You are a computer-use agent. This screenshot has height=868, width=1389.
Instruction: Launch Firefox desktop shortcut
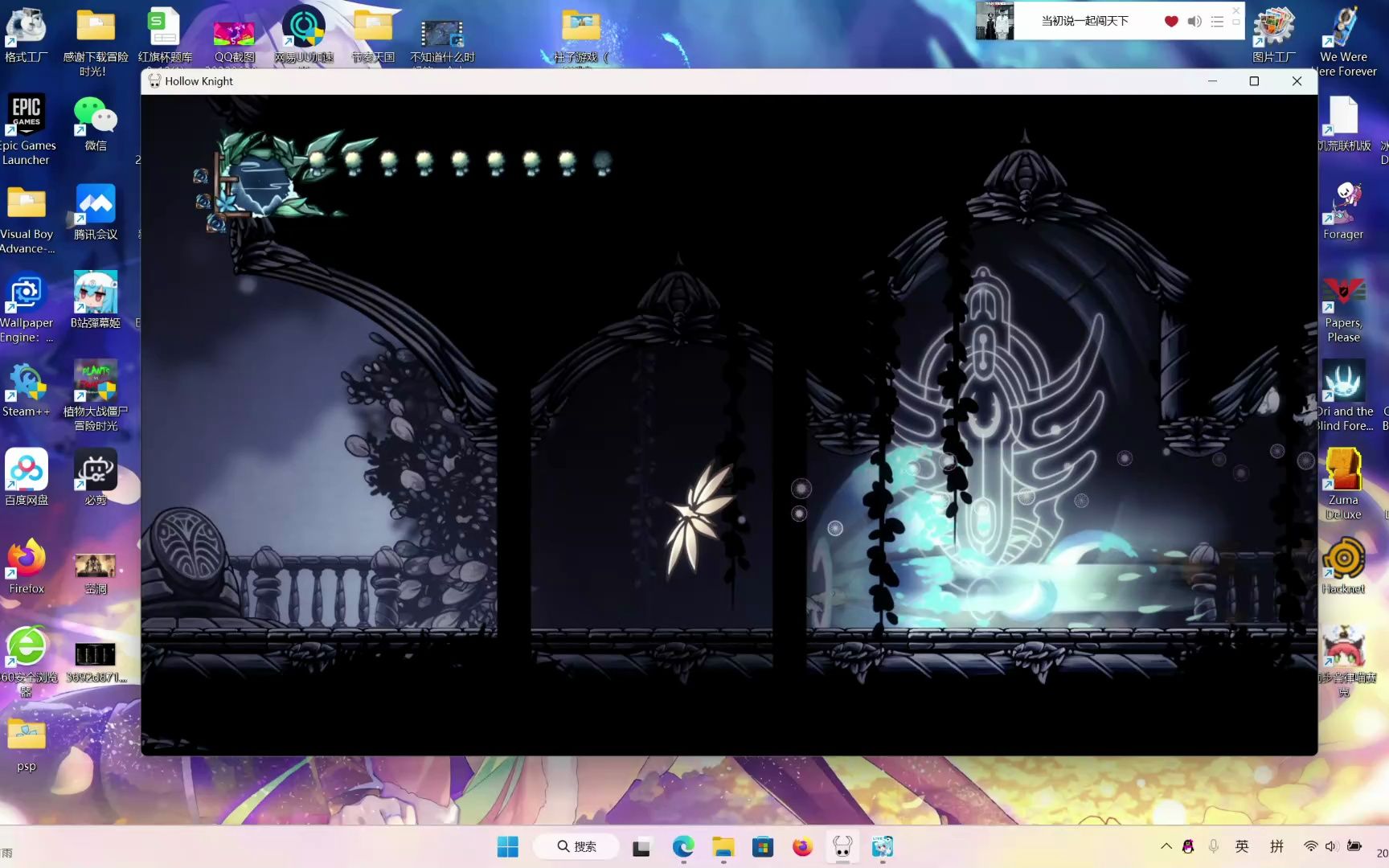[27, 566]
